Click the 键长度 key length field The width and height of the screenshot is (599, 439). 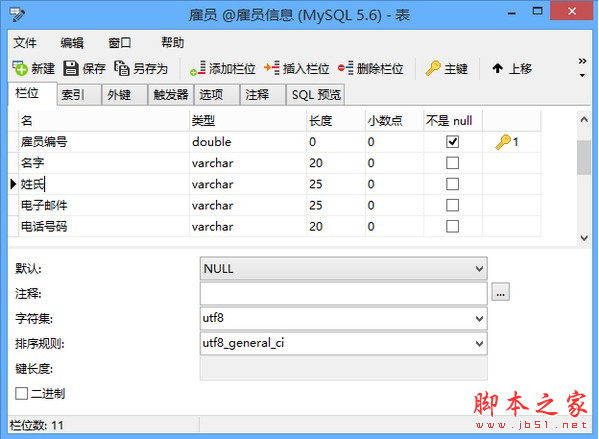[x=343, y=368]
